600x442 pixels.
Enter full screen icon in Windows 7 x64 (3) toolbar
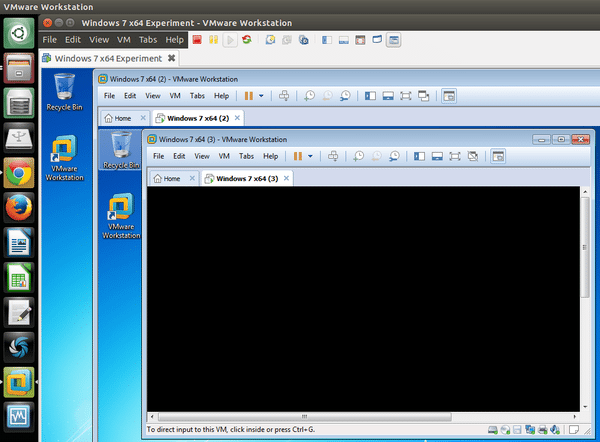[455, 156]
